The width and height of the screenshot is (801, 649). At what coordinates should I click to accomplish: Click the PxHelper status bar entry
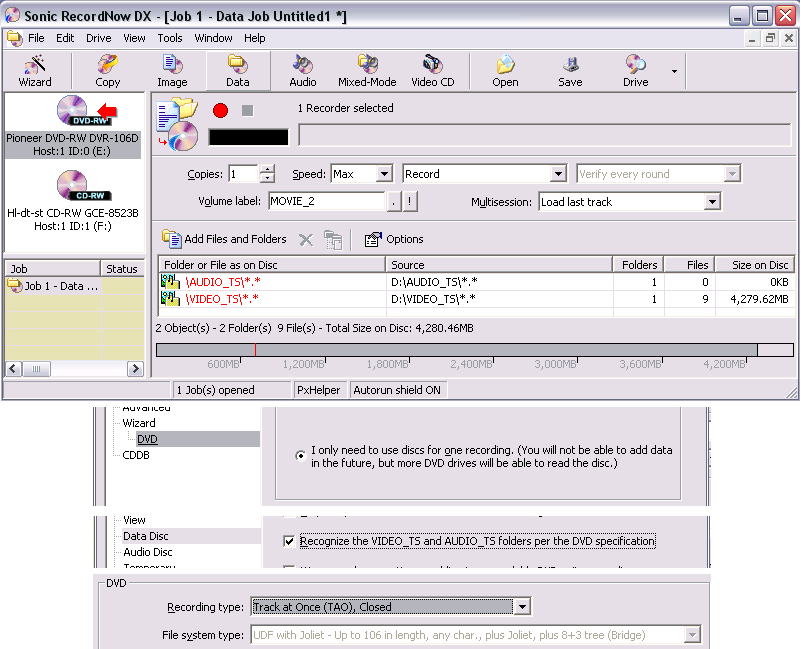click(319, 390)
